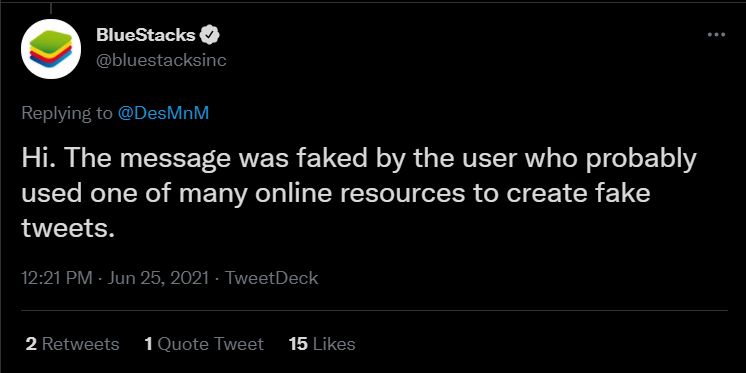Click the tweet text starting 'Hi. The message'
Viewport: 746px width, 373px height.
point(359,194)
